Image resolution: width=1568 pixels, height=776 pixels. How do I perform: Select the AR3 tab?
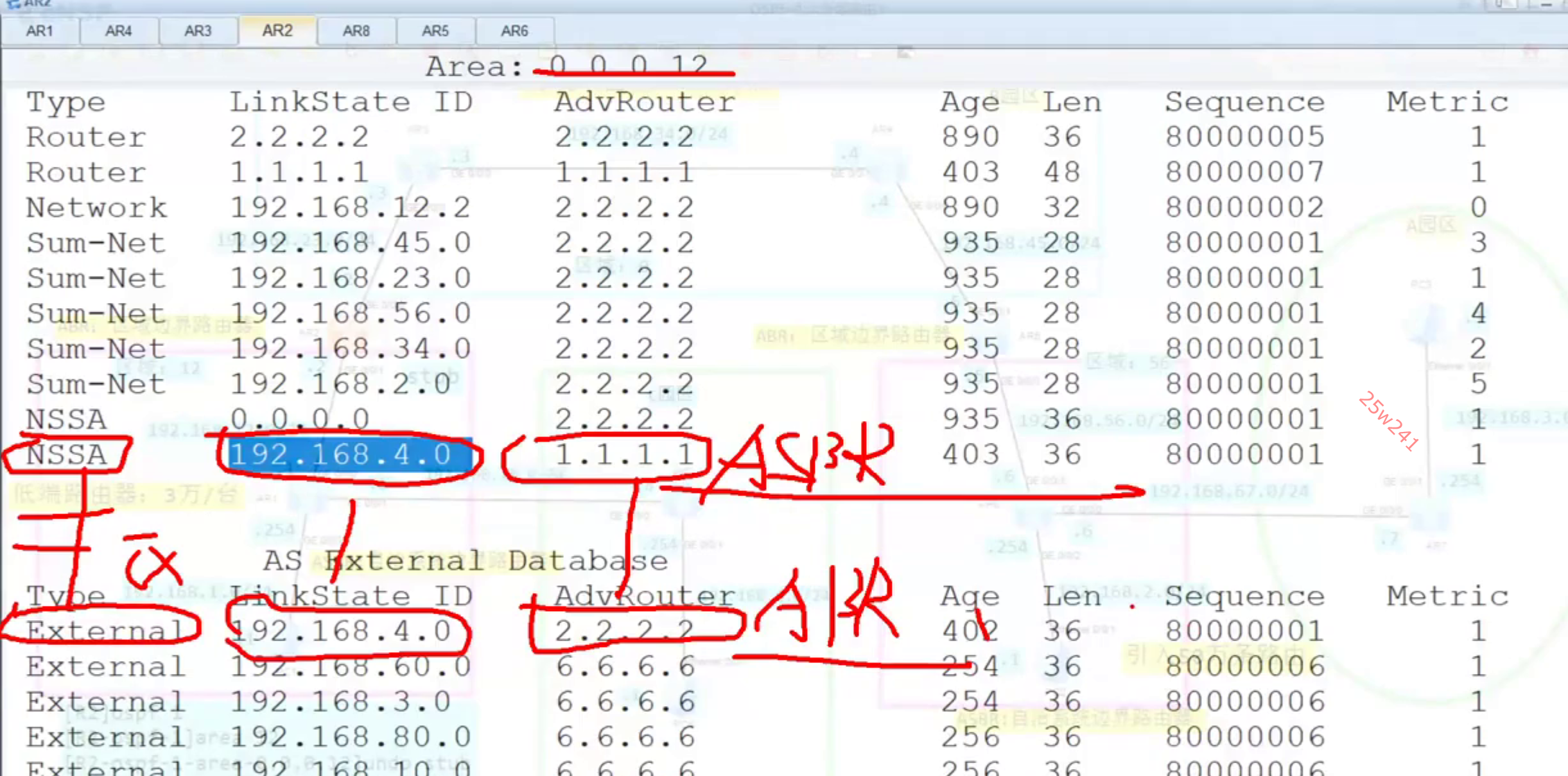[198, 31]
